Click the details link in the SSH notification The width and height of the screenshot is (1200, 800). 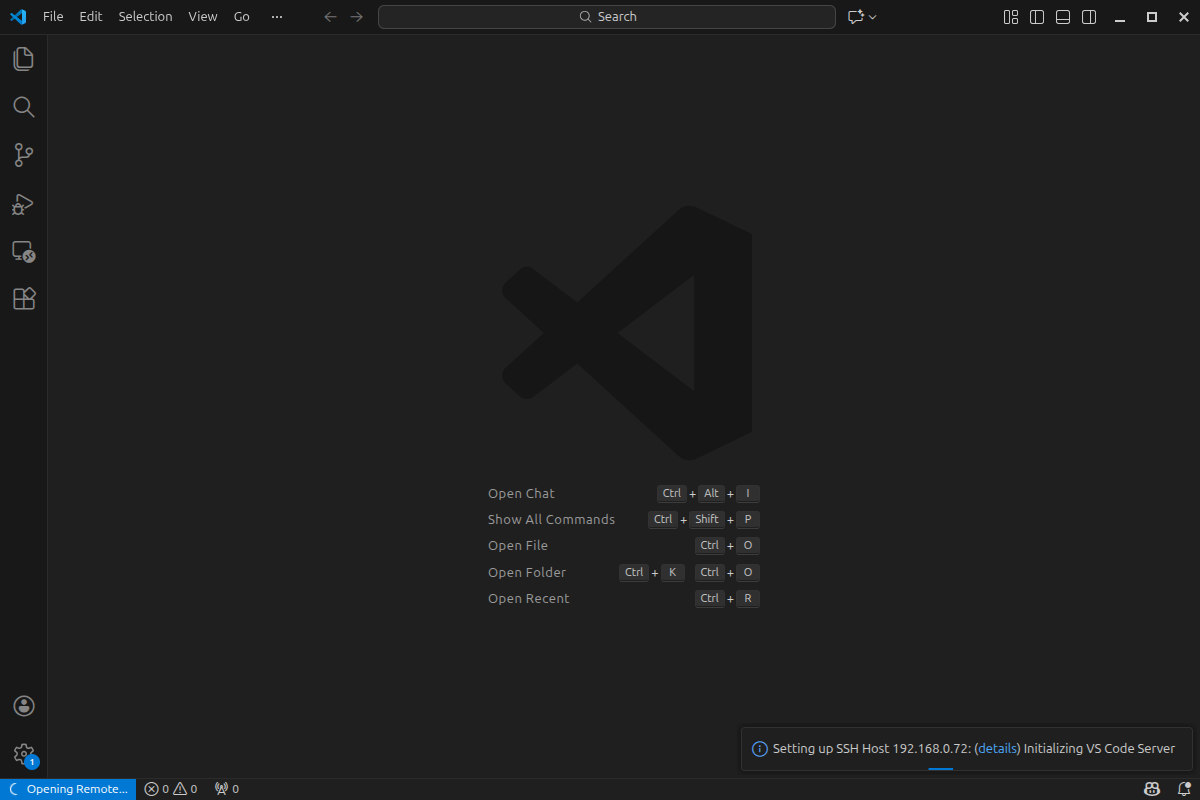997,749
